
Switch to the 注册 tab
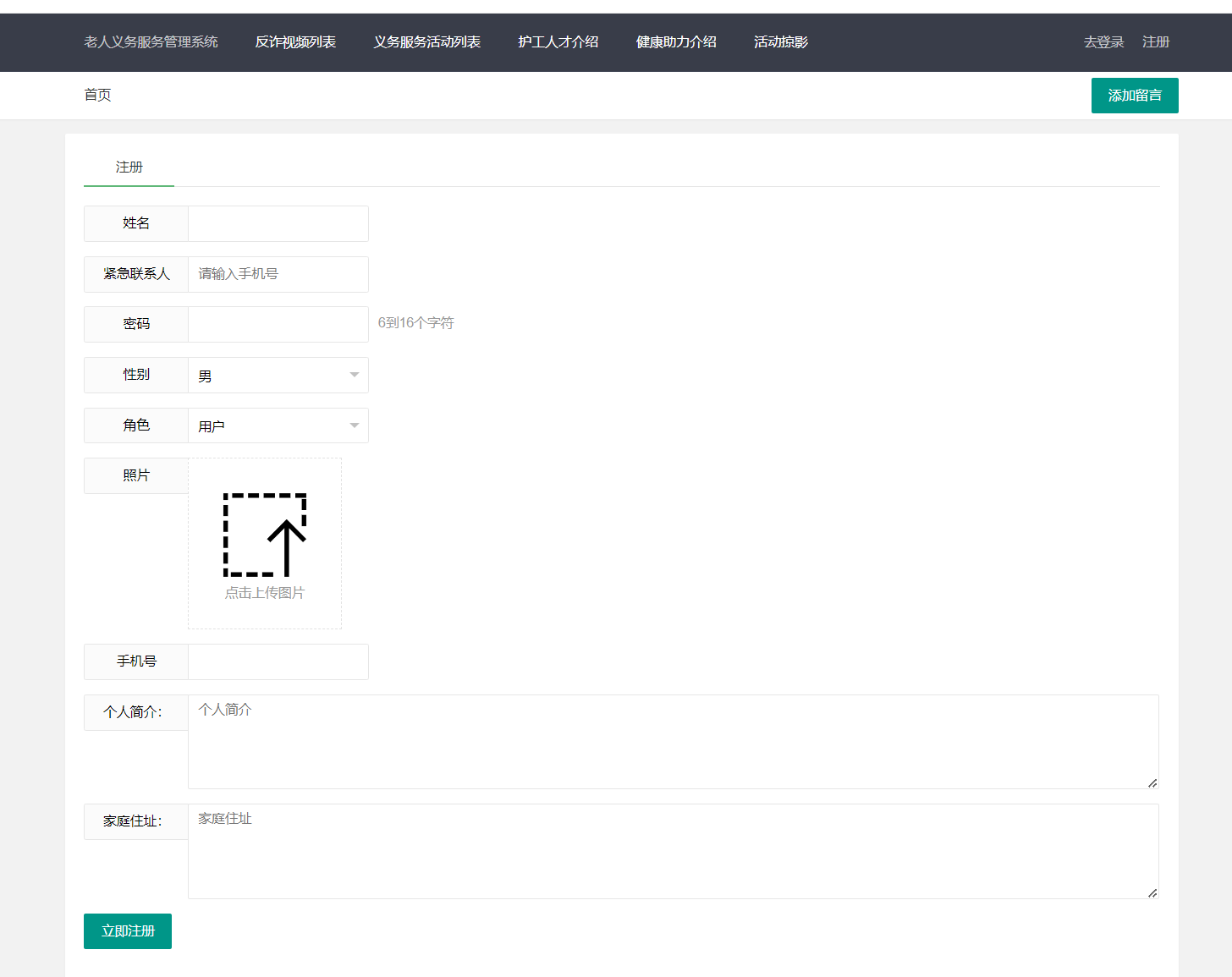pyautogui.click(x=129, y=167)
